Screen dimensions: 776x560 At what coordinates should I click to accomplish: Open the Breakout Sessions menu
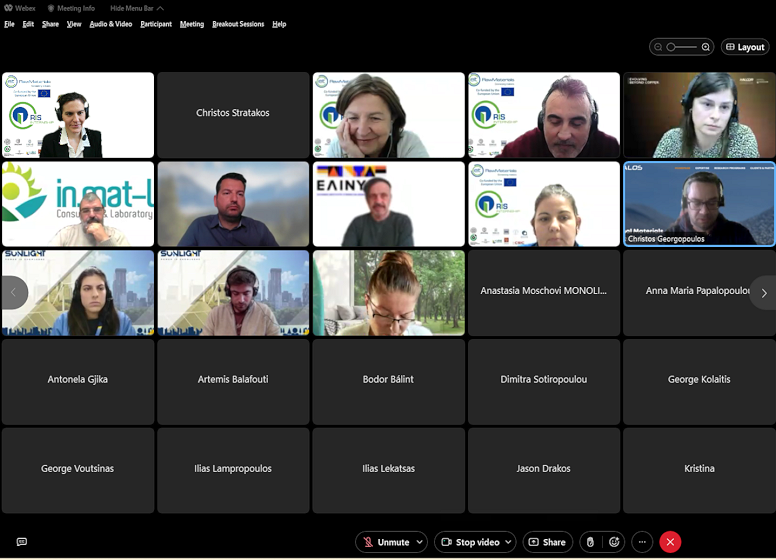point(238,24)
